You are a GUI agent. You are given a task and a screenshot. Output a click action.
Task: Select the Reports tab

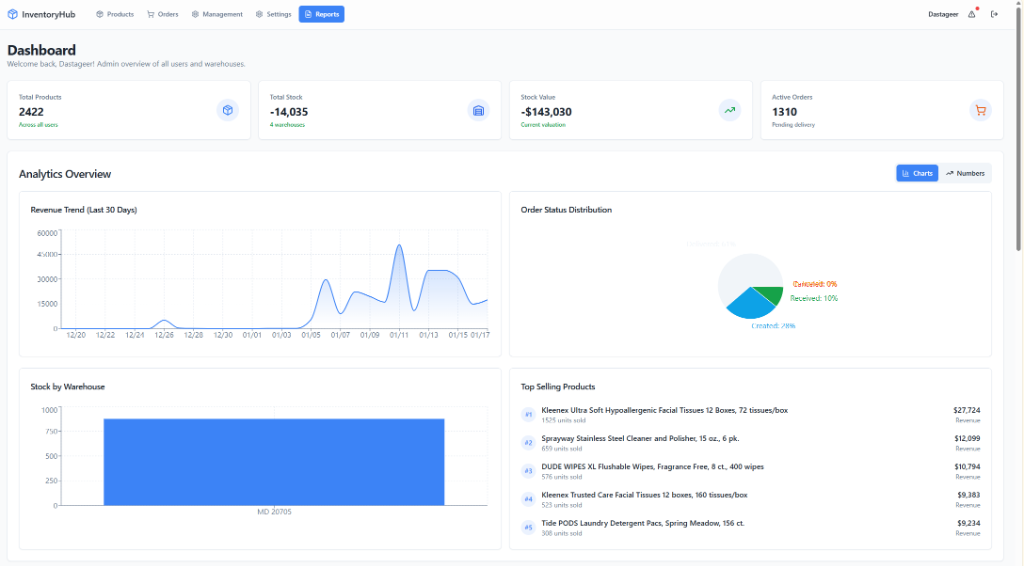click(321, 14)
